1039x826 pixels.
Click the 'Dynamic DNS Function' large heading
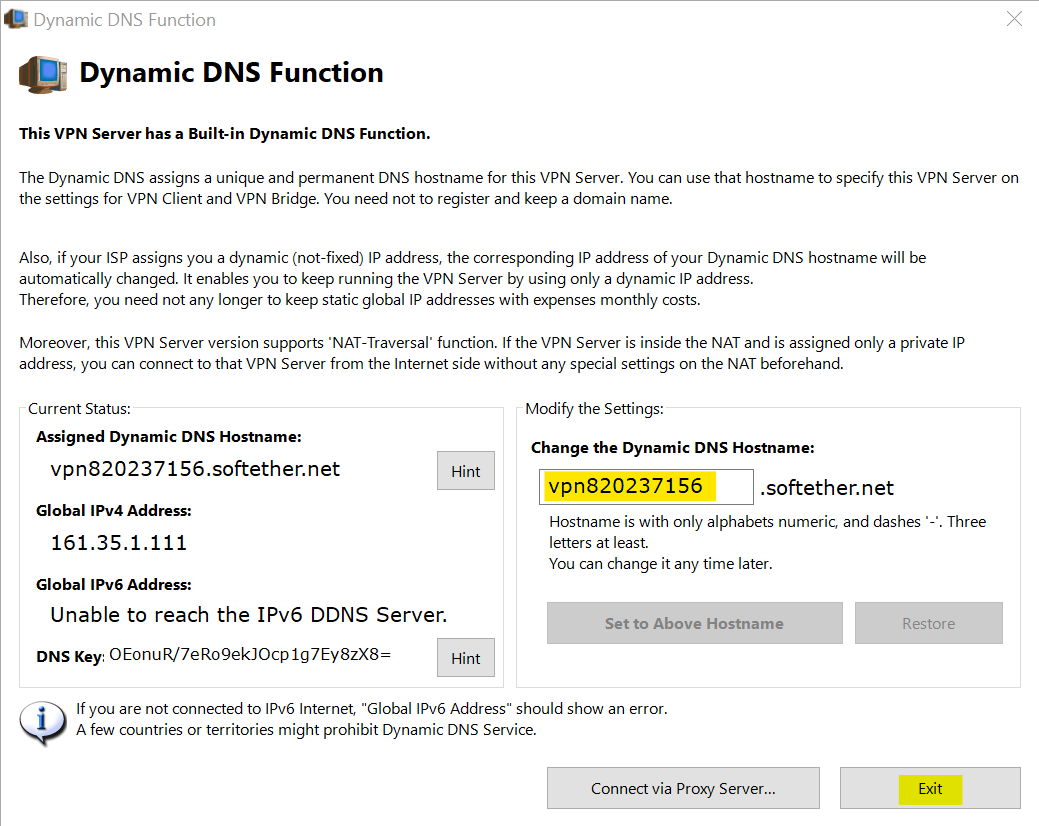pos(231,73)
